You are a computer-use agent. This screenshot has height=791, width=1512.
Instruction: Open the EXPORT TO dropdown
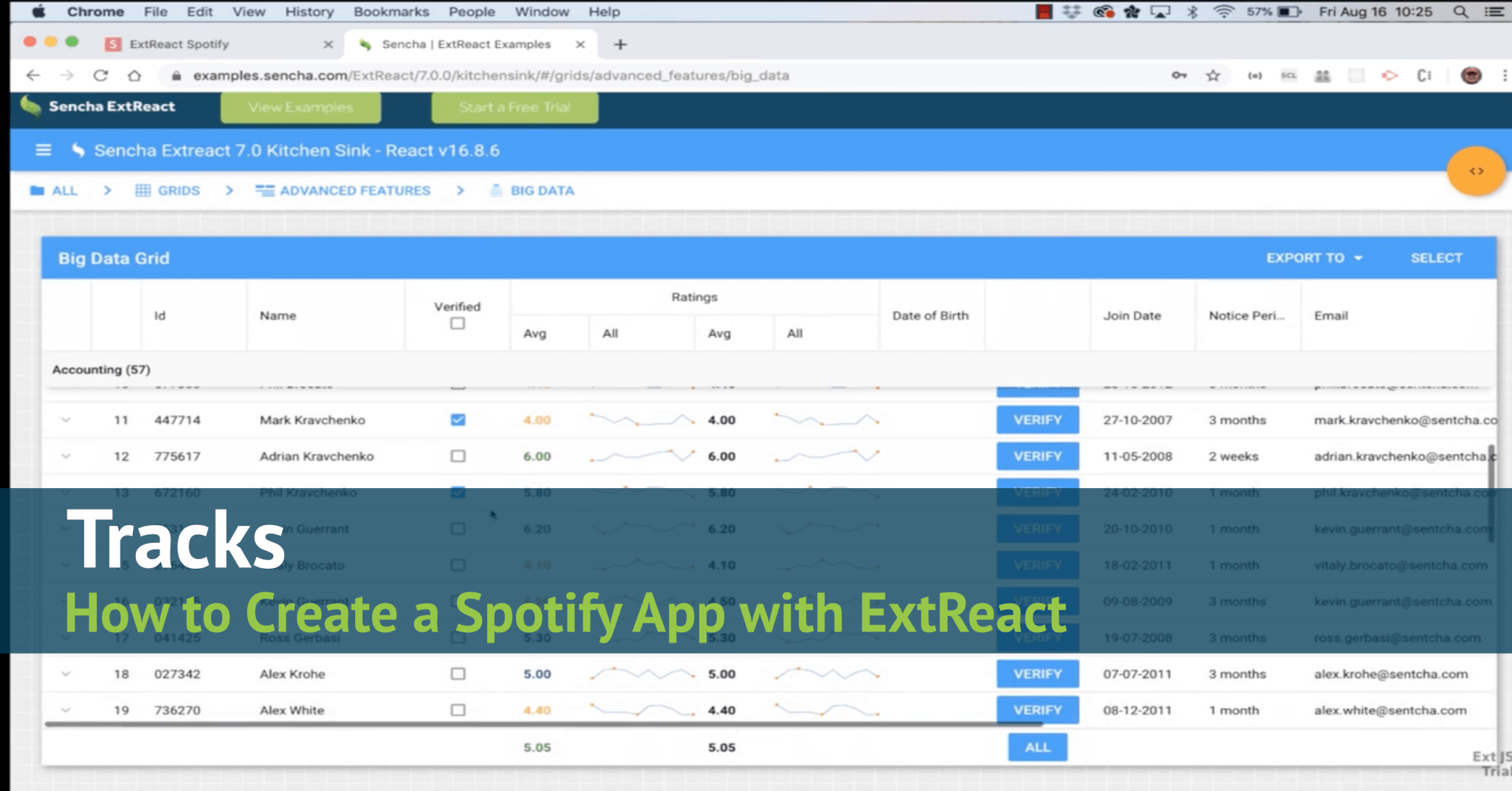pos(1314,258)
